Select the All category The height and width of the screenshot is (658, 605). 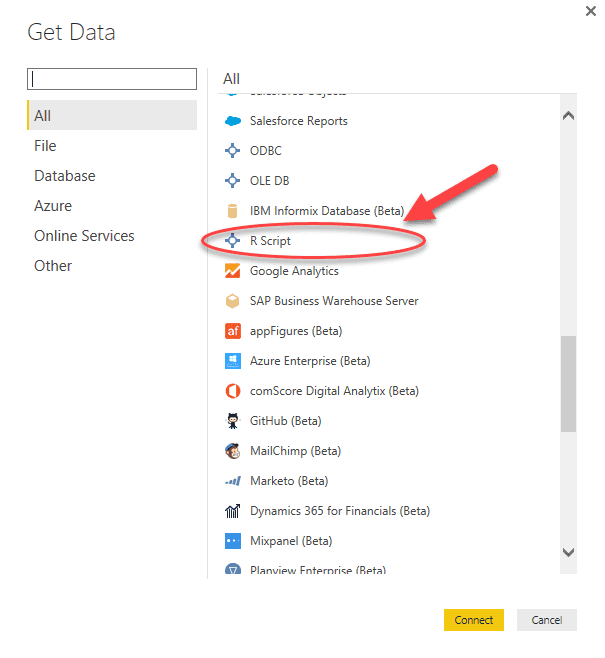(112, 115)
